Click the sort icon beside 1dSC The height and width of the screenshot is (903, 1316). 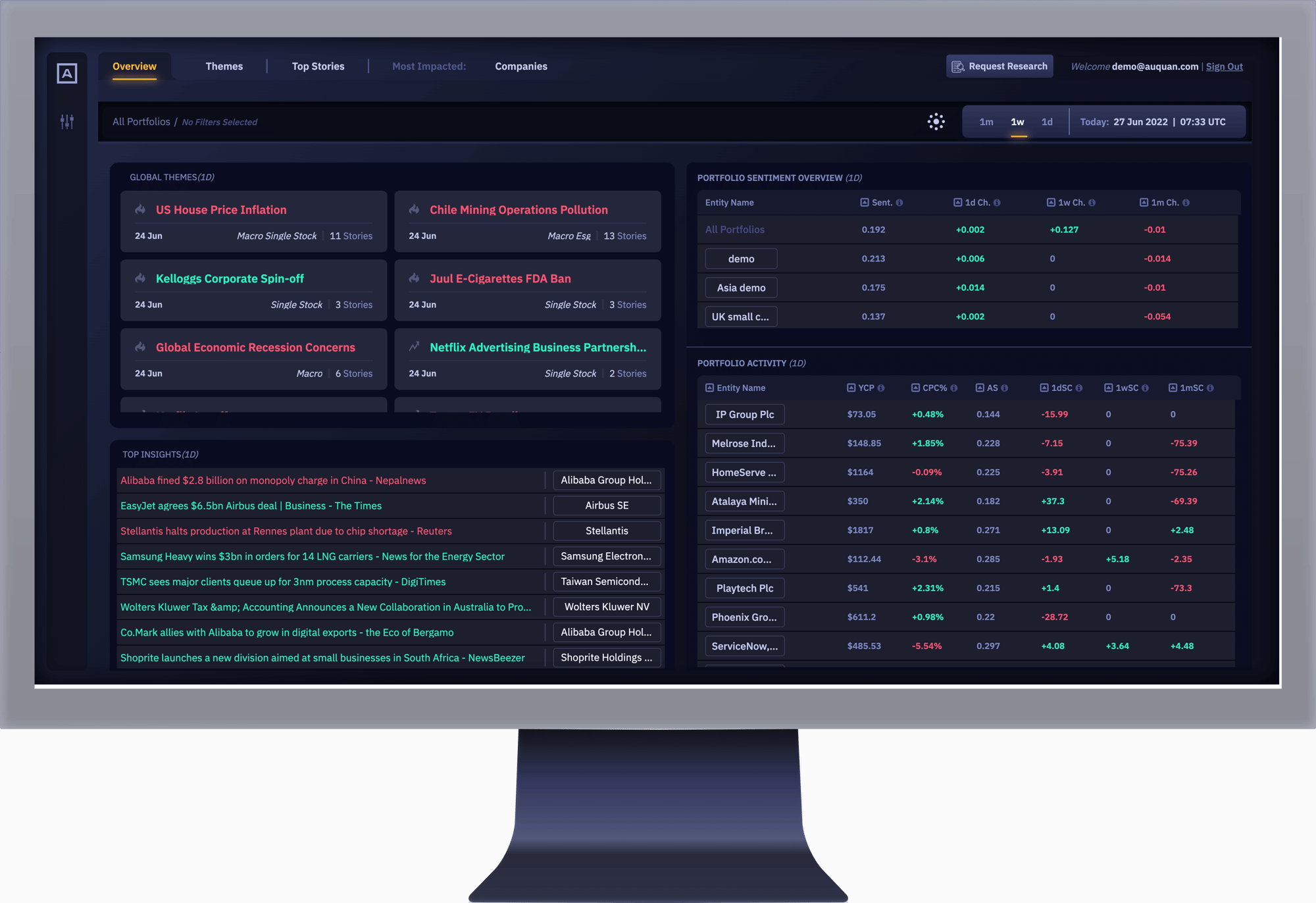(x=1044, y=388)
